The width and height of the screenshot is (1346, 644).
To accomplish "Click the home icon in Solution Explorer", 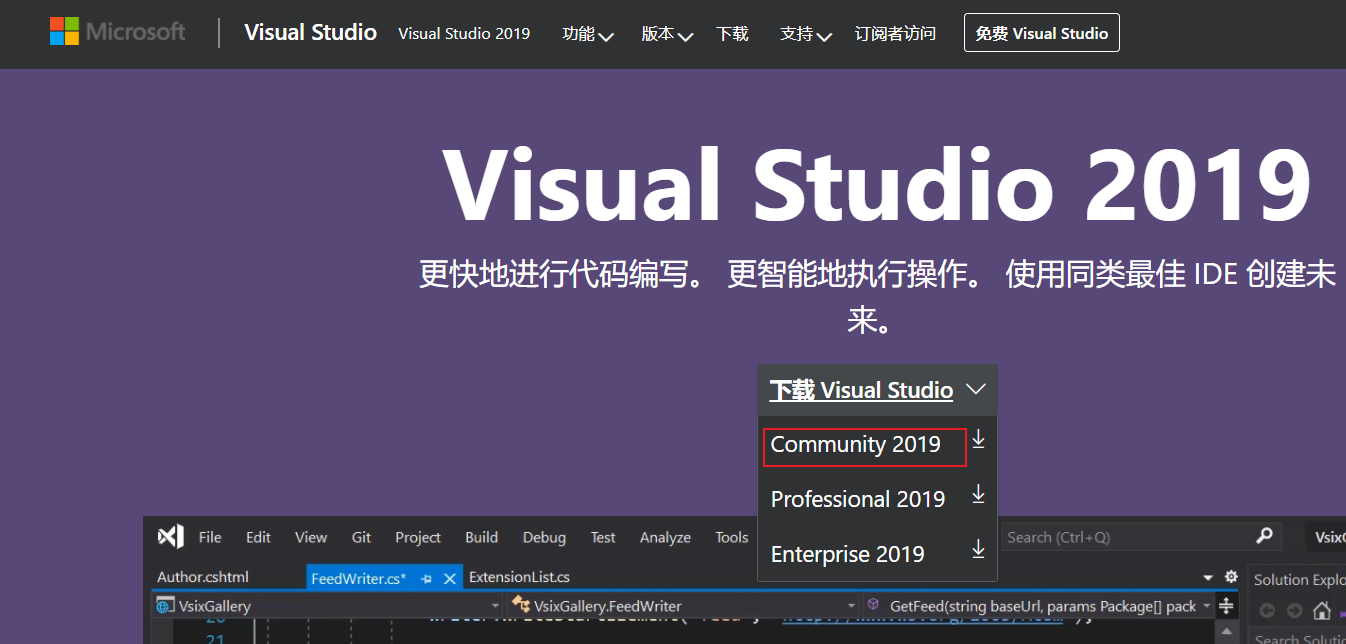I will (x=1321, y=610).
